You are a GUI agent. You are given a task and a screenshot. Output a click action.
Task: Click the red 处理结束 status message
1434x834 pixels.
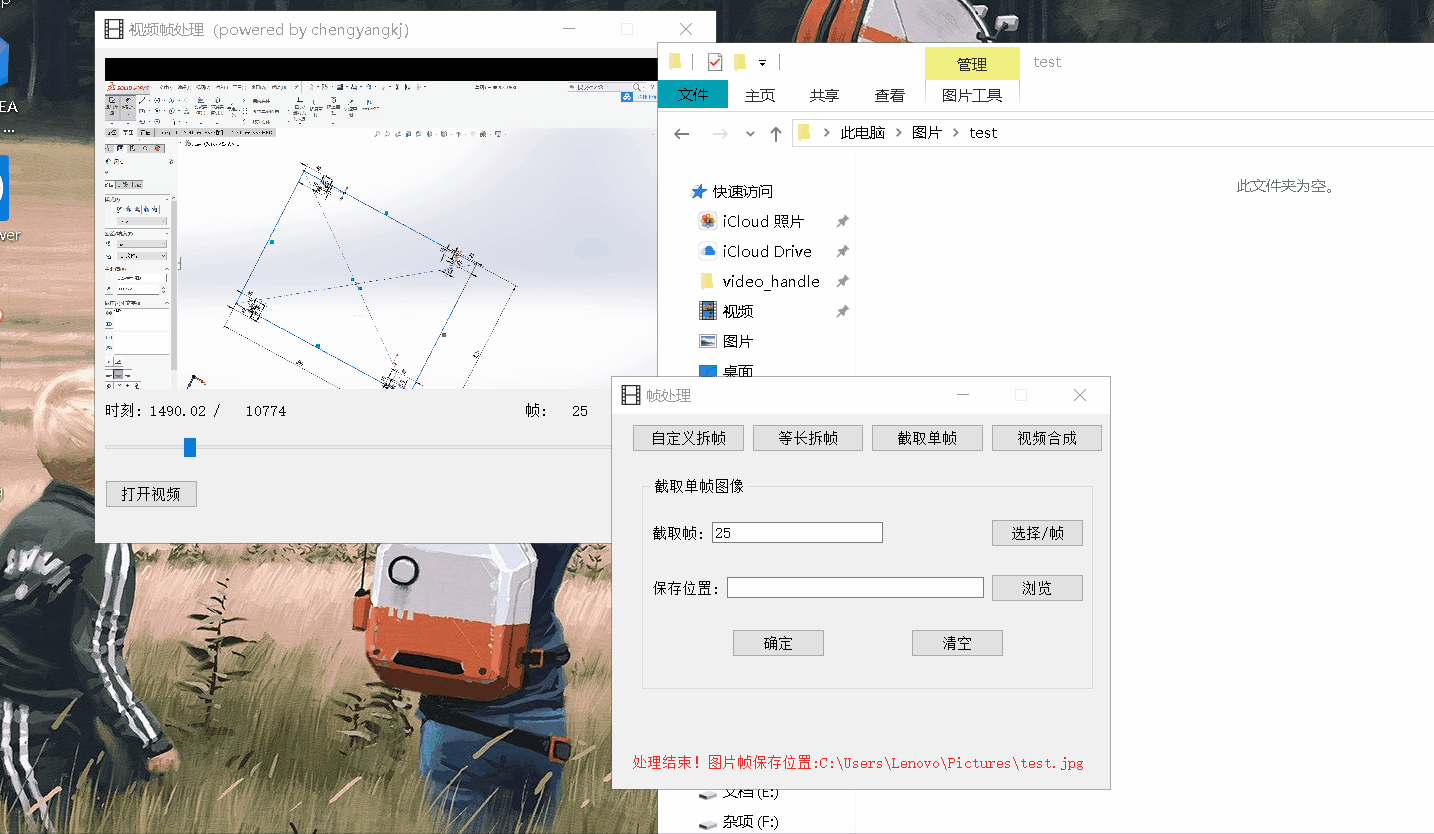pyautogui.click(x=858, y=763)
